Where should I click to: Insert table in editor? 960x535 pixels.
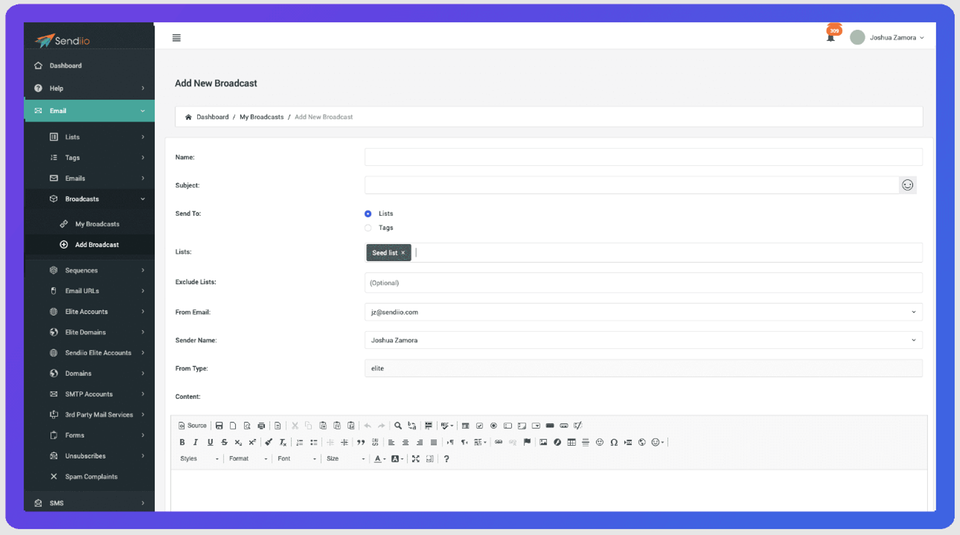click(x=571, y=442)
